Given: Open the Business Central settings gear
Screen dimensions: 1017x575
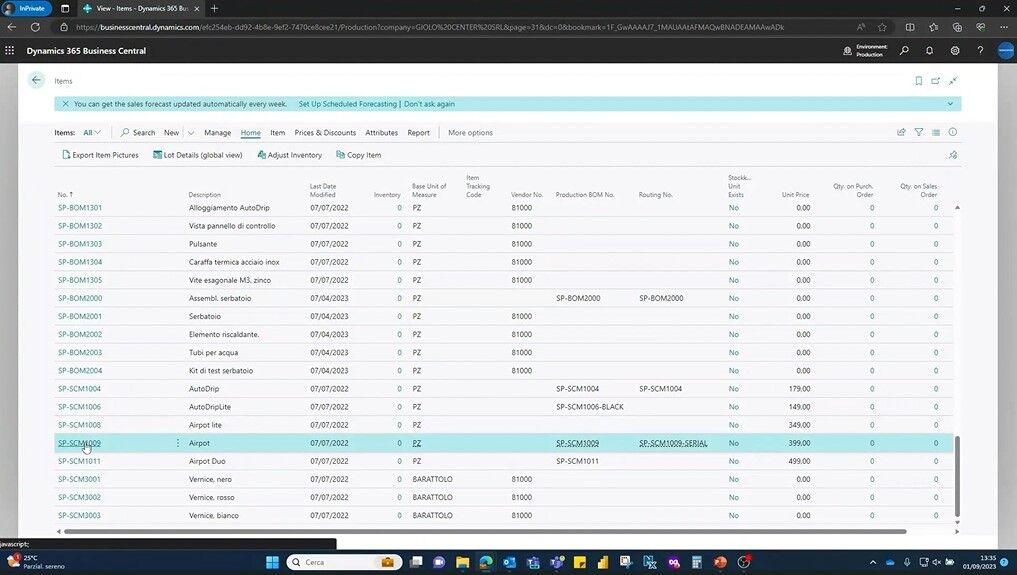Looking at the screenshot, I should 955,50.
